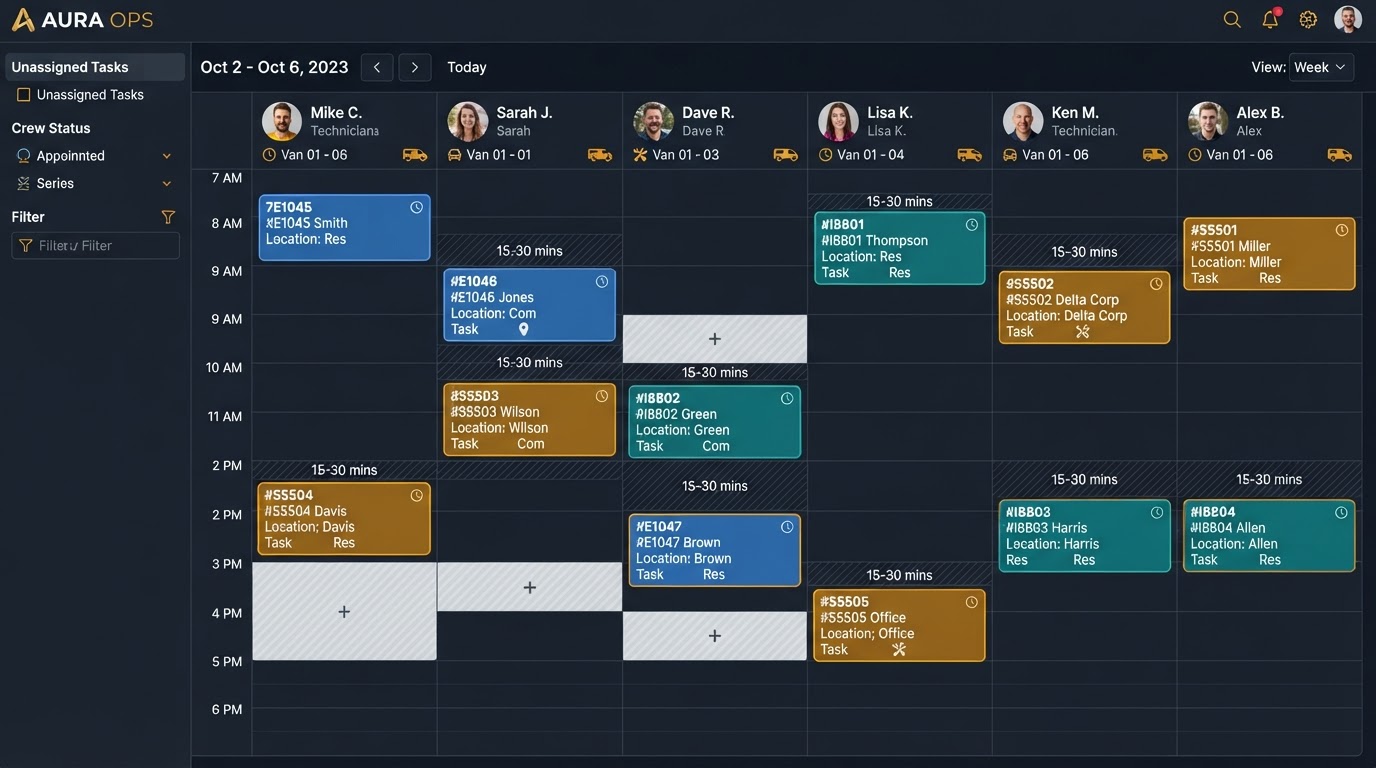
Task: Click the date range Oct 2 - Oct 6, 2023
Action: [x=274, y=67]
